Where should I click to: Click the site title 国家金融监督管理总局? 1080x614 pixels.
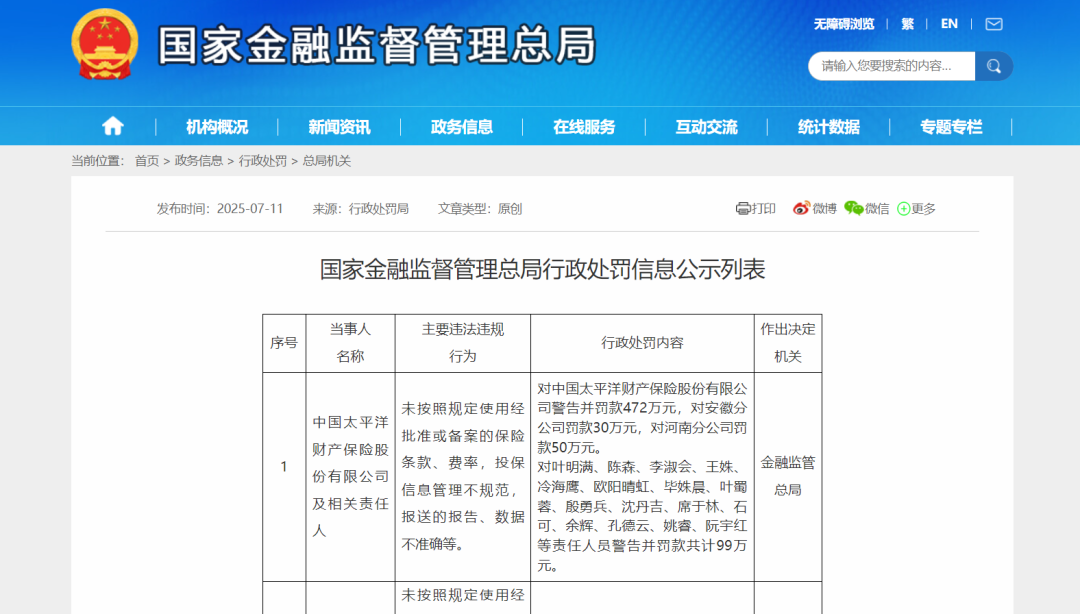click(377, 45)
